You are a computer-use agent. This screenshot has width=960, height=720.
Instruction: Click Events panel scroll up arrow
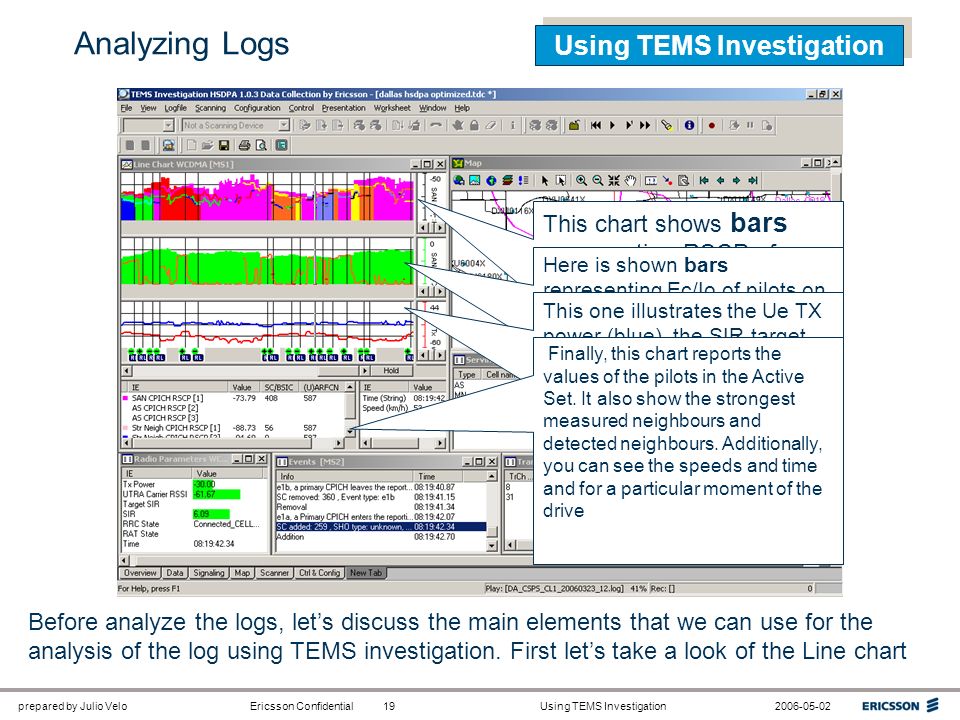coord(492,476)
